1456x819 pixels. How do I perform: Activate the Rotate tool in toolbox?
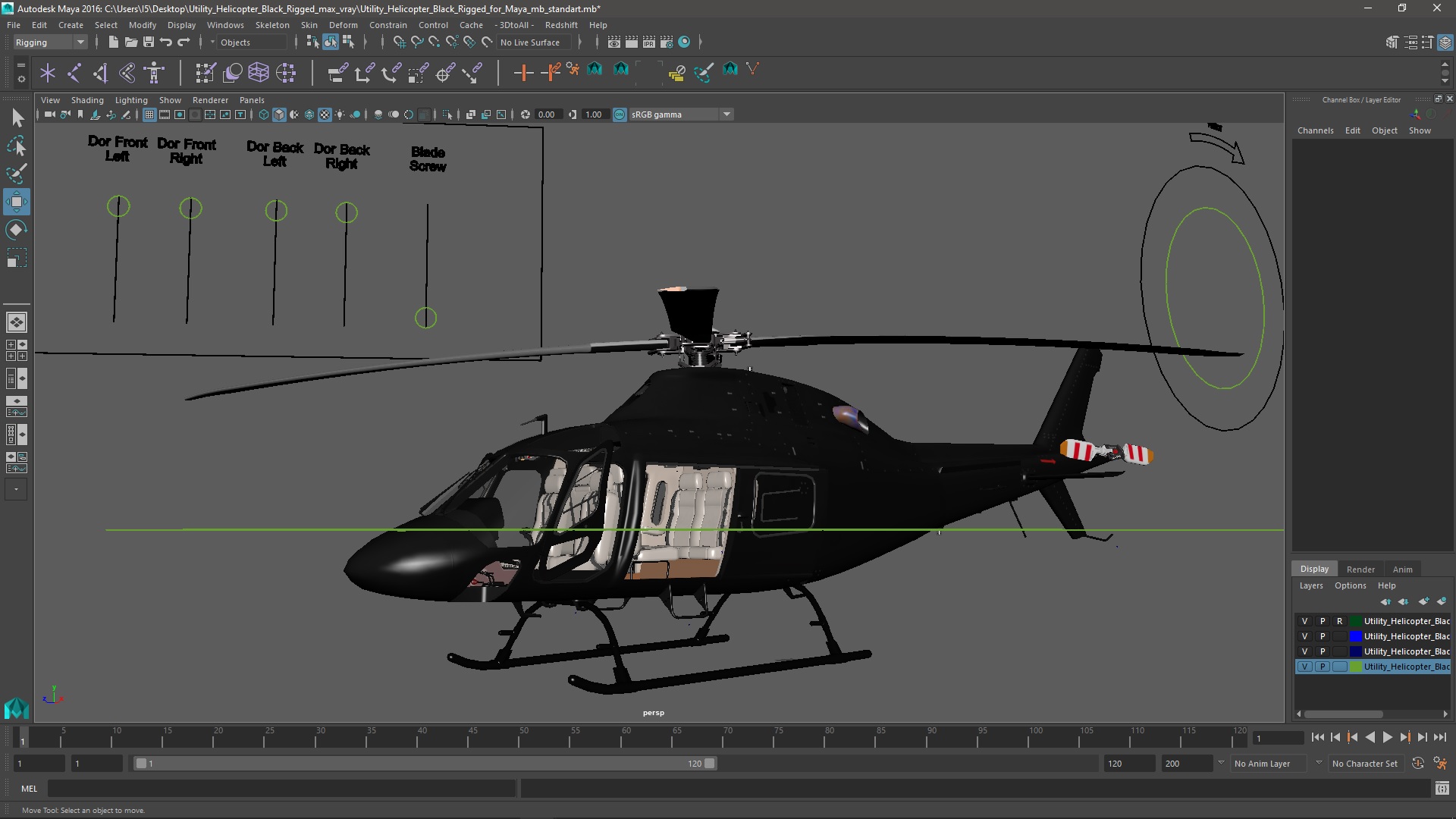[17, 230]
